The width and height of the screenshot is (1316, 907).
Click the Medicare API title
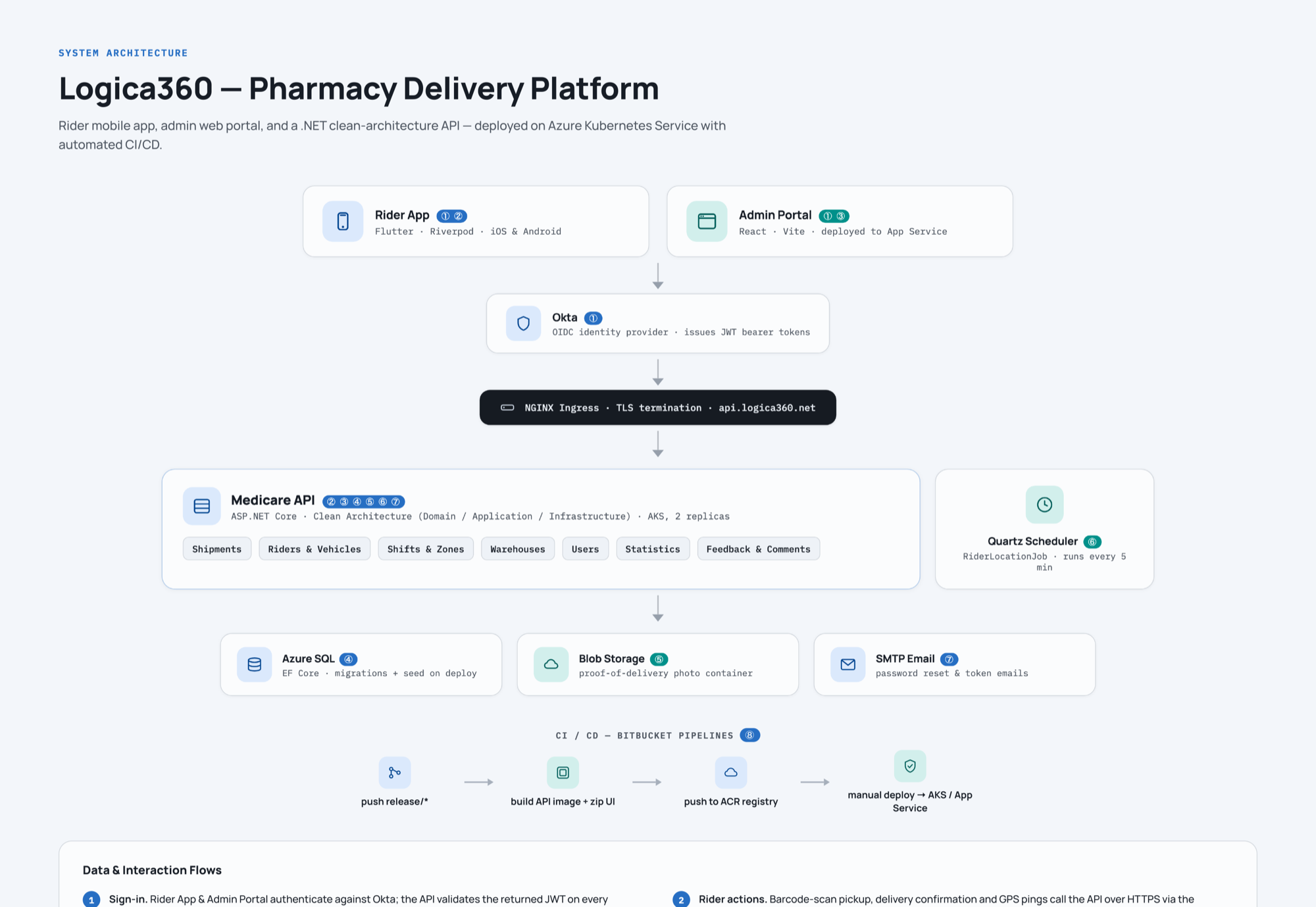273,501
